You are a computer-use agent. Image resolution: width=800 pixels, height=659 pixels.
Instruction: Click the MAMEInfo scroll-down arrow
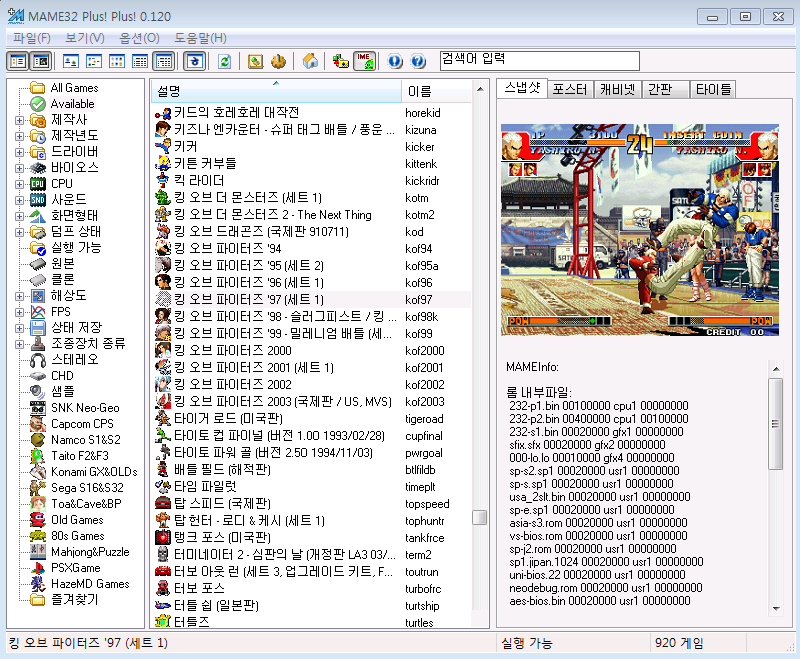[x=776, y=608]
